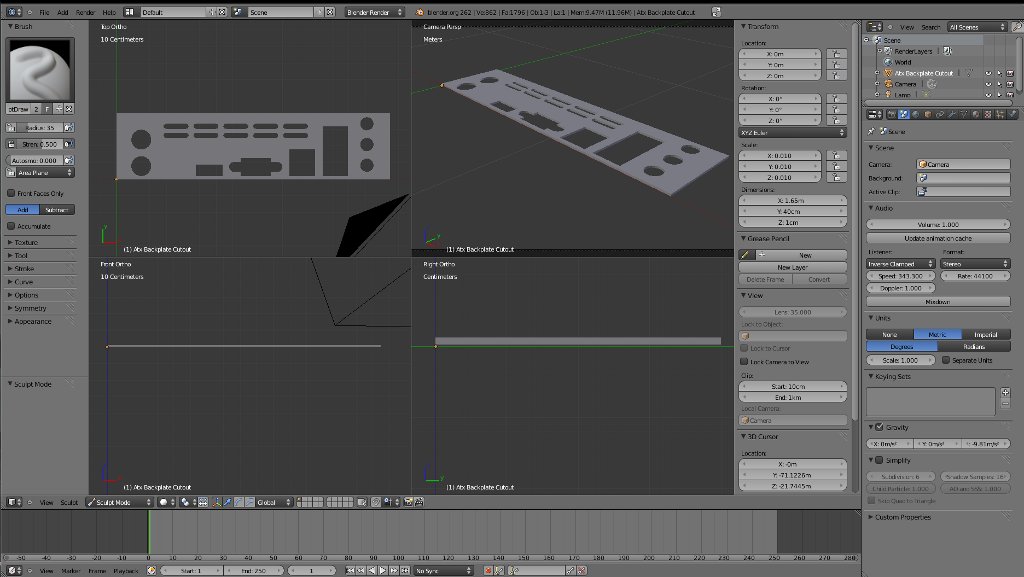Toggle visibility eye for Atx Backplate Cutout
Image resolution: width=1024 pixels, height=577 pixels.
[x=987, y=73]
